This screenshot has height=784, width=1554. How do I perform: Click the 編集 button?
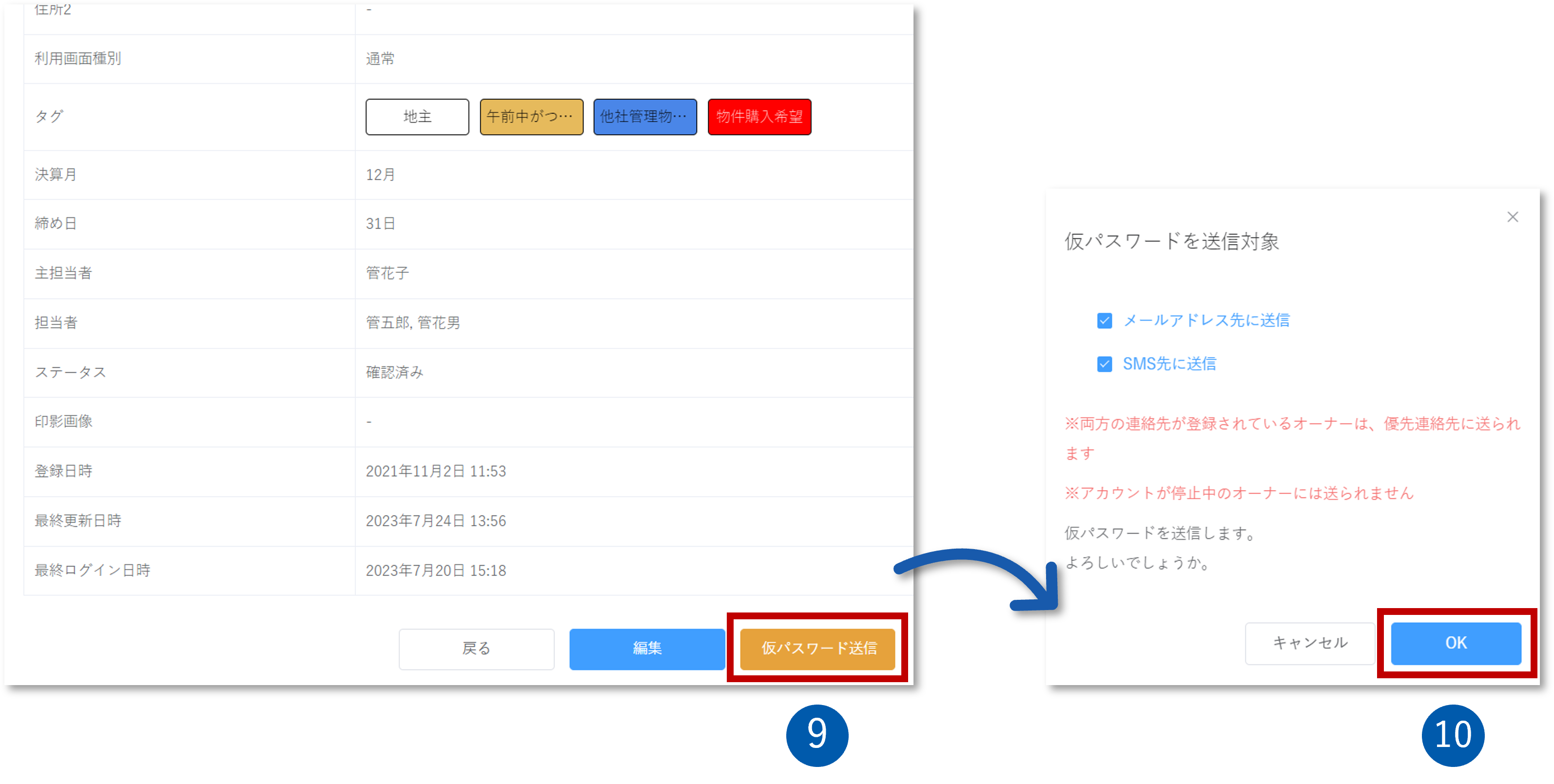click(x=647, y=649)
